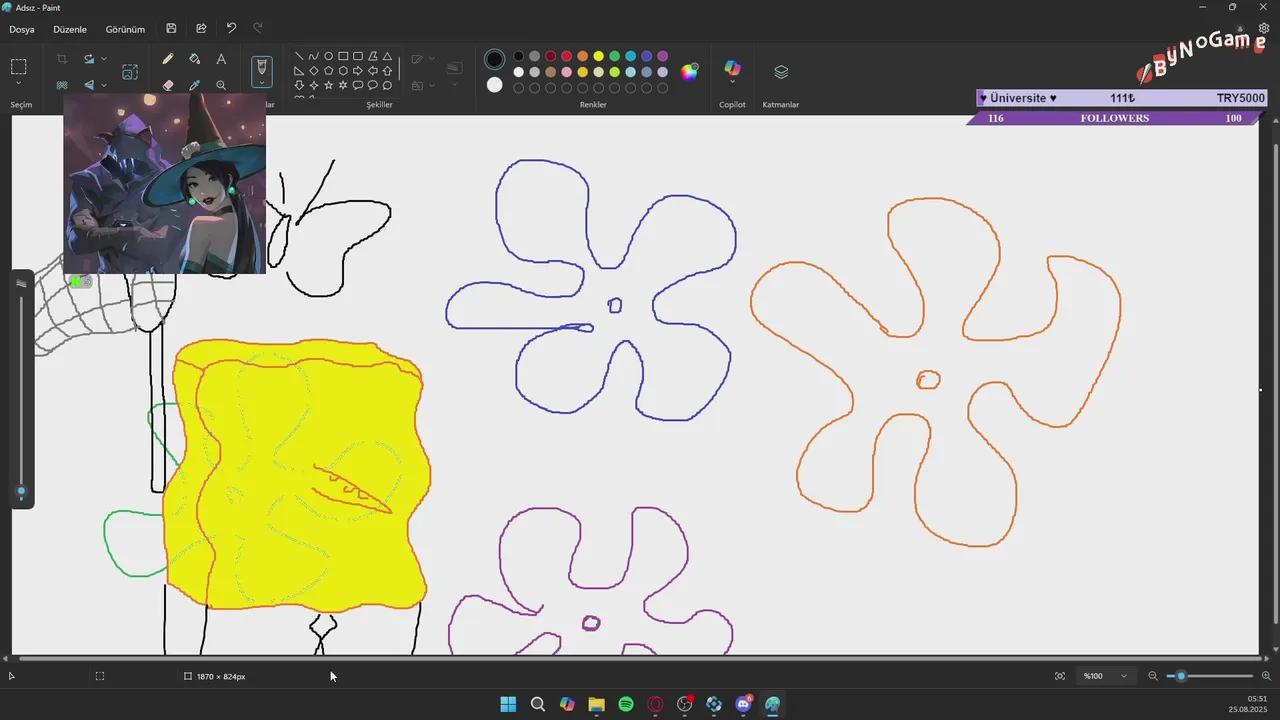This screenshot has width=1280, height=720.
Task: Pick the oval shape
Action: click(x=328, y=56)
